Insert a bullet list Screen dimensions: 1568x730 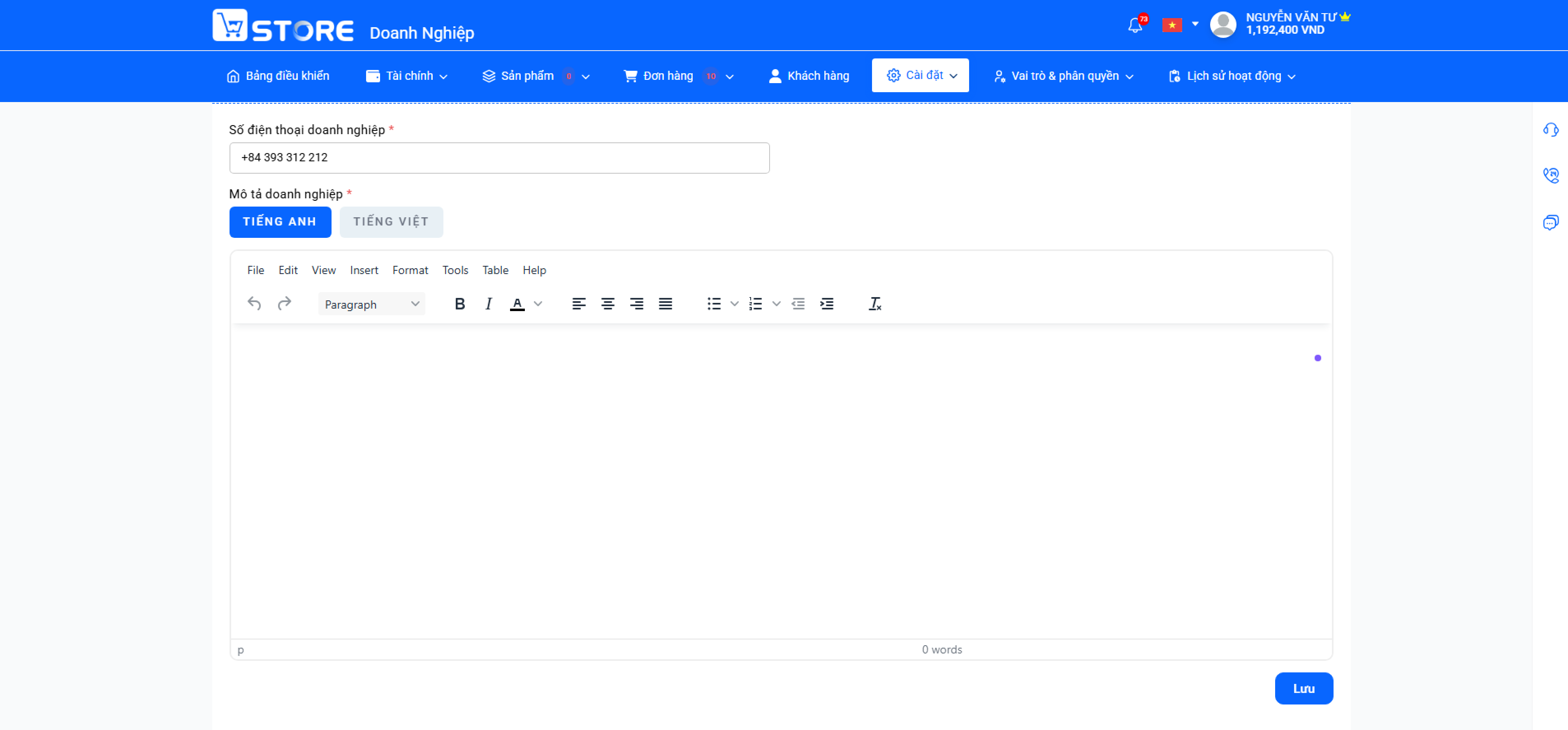click(714, 303)
